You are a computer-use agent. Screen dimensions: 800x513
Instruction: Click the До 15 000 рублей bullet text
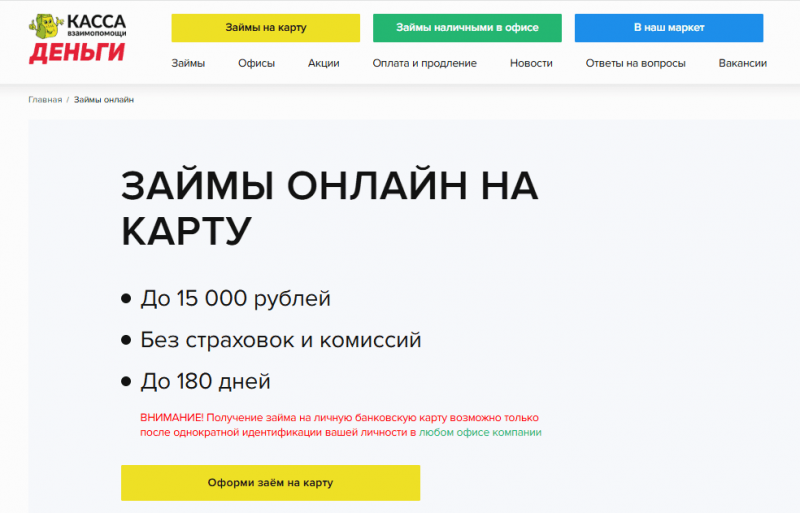pos(235,298)
